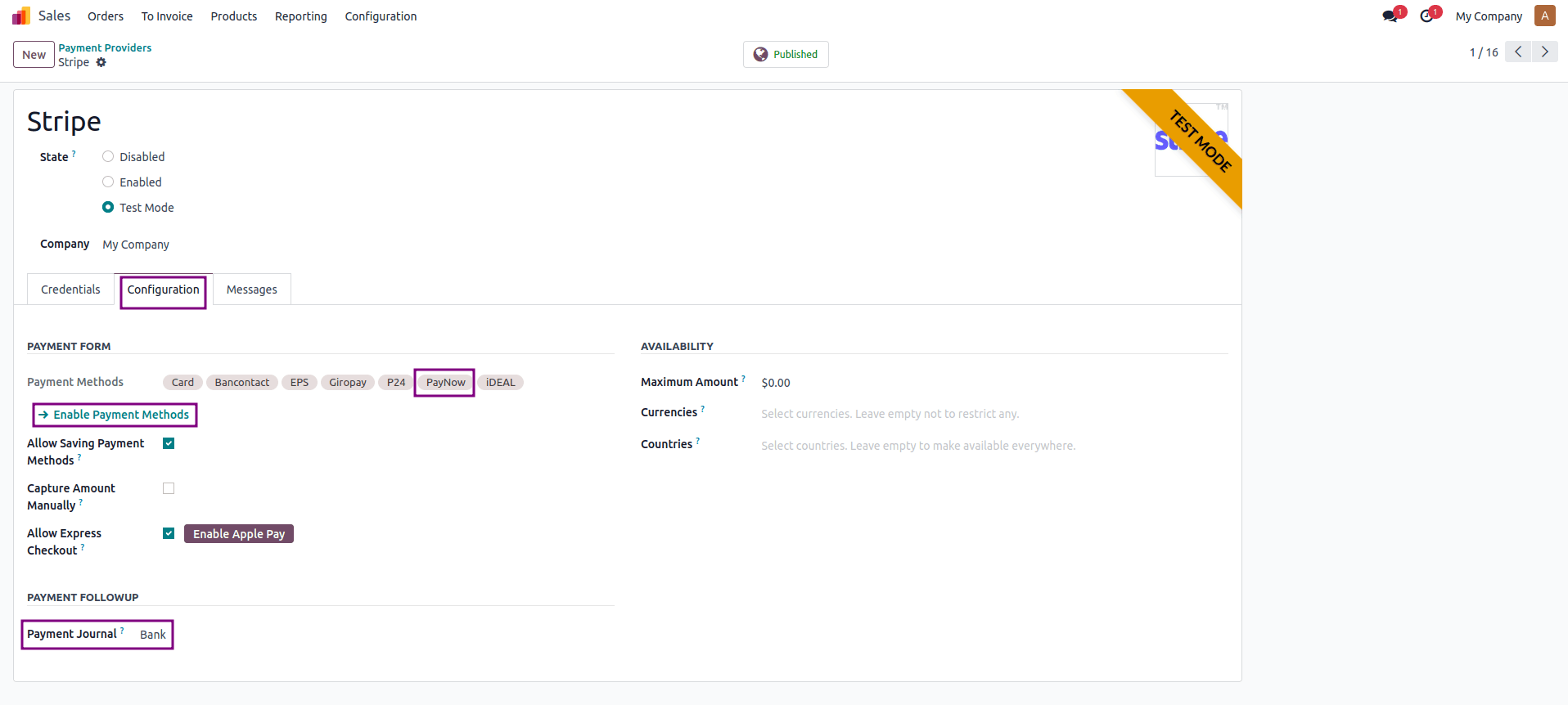Select the Disabled state radio button
1568x705 pixels.
[108, 156]
